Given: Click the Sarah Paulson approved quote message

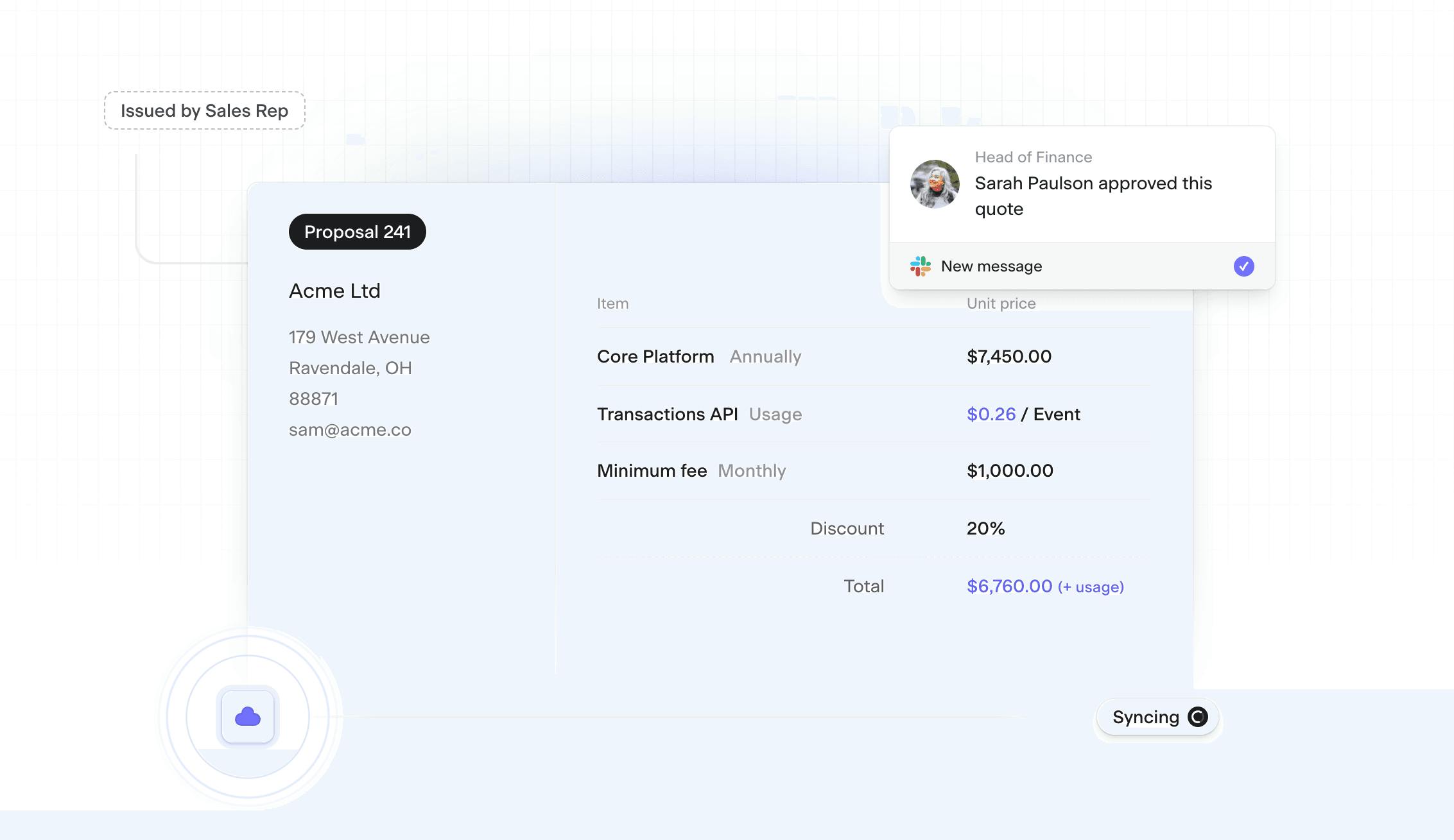Looking at the screenshot, I should [x=1093, y=196].
